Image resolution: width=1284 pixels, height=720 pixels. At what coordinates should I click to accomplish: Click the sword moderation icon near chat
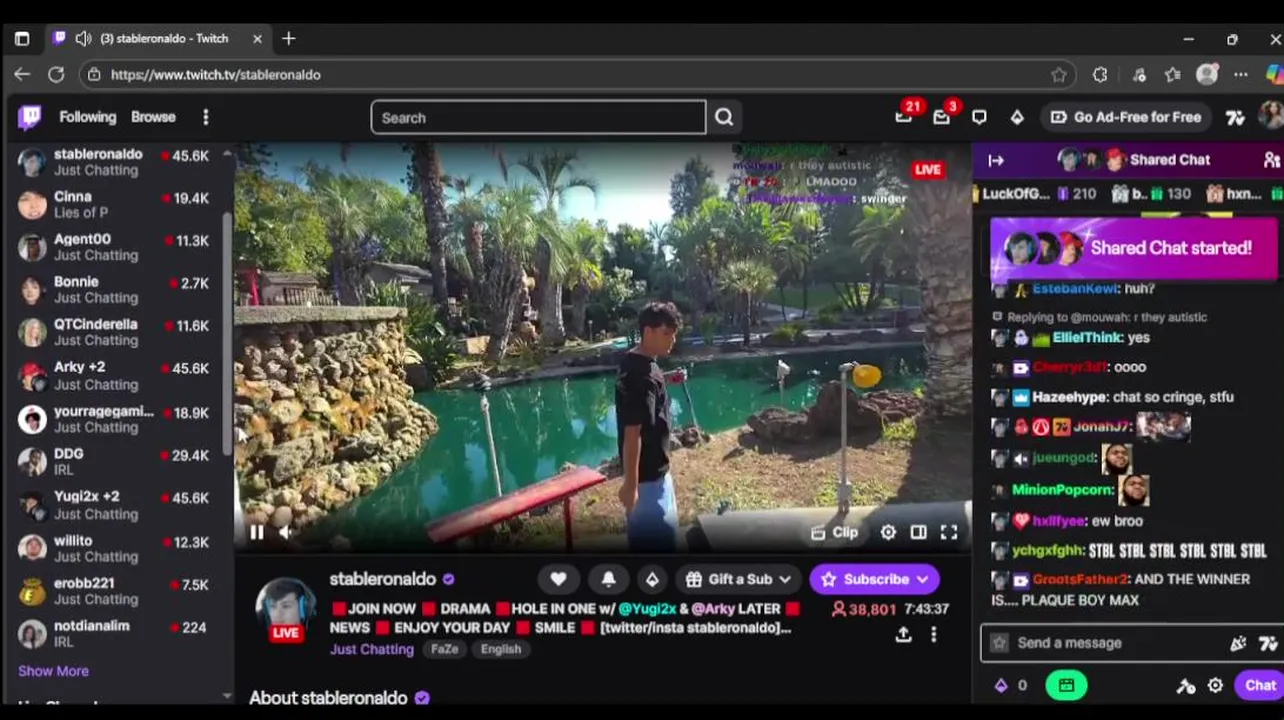pyautogui.click(x=1186, y=685)
